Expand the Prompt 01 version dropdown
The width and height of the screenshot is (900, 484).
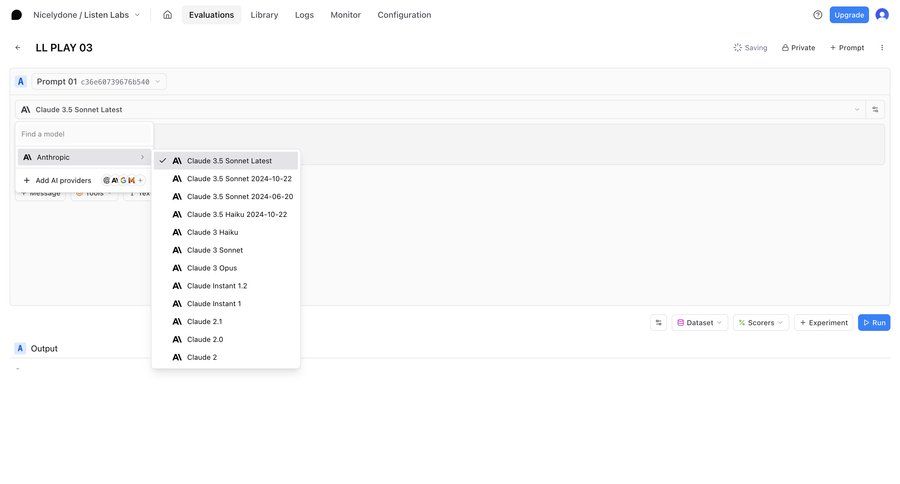tap(99, 82)
